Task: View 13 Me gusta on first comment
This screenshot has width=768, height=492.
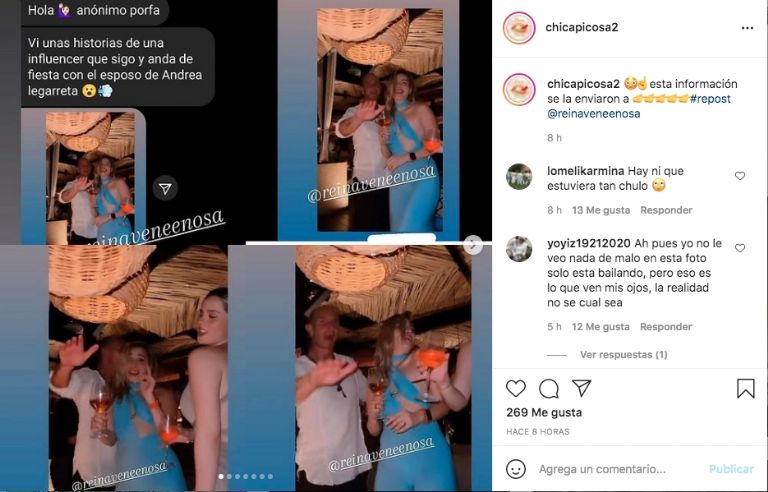Action: click(x=601, y=210)
